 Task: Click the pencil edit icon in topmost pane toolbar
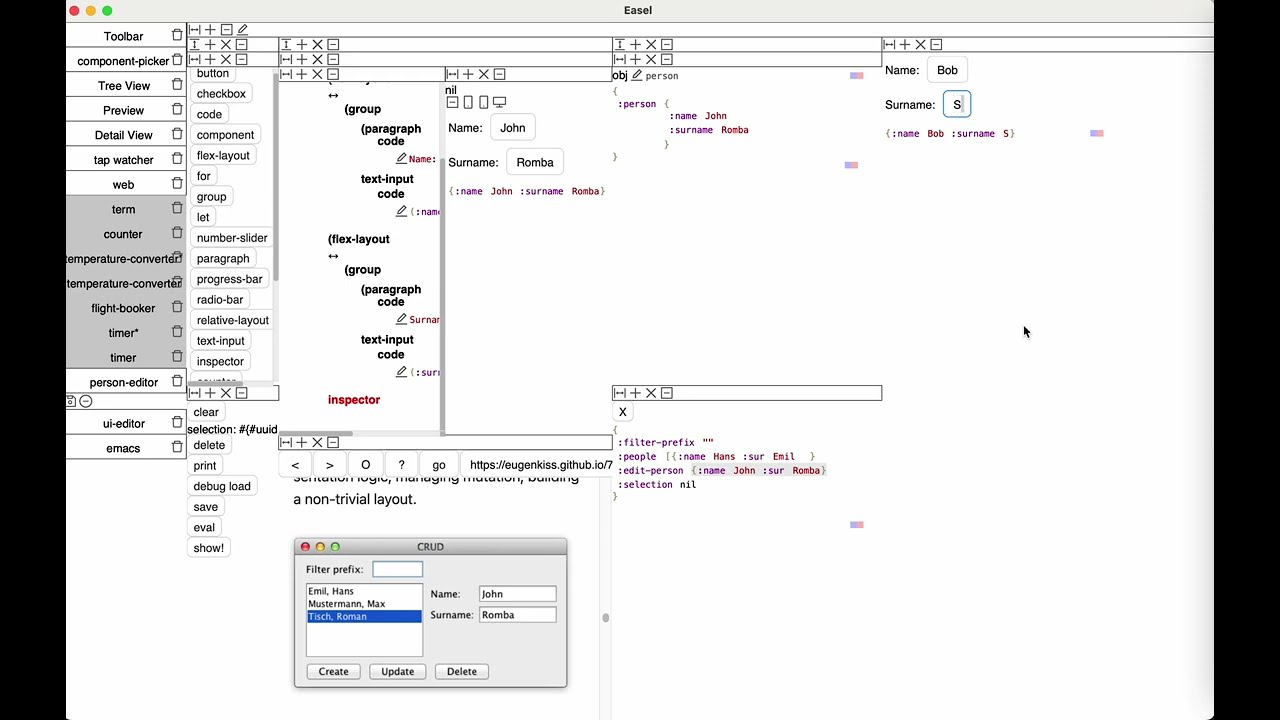(243, 30)
